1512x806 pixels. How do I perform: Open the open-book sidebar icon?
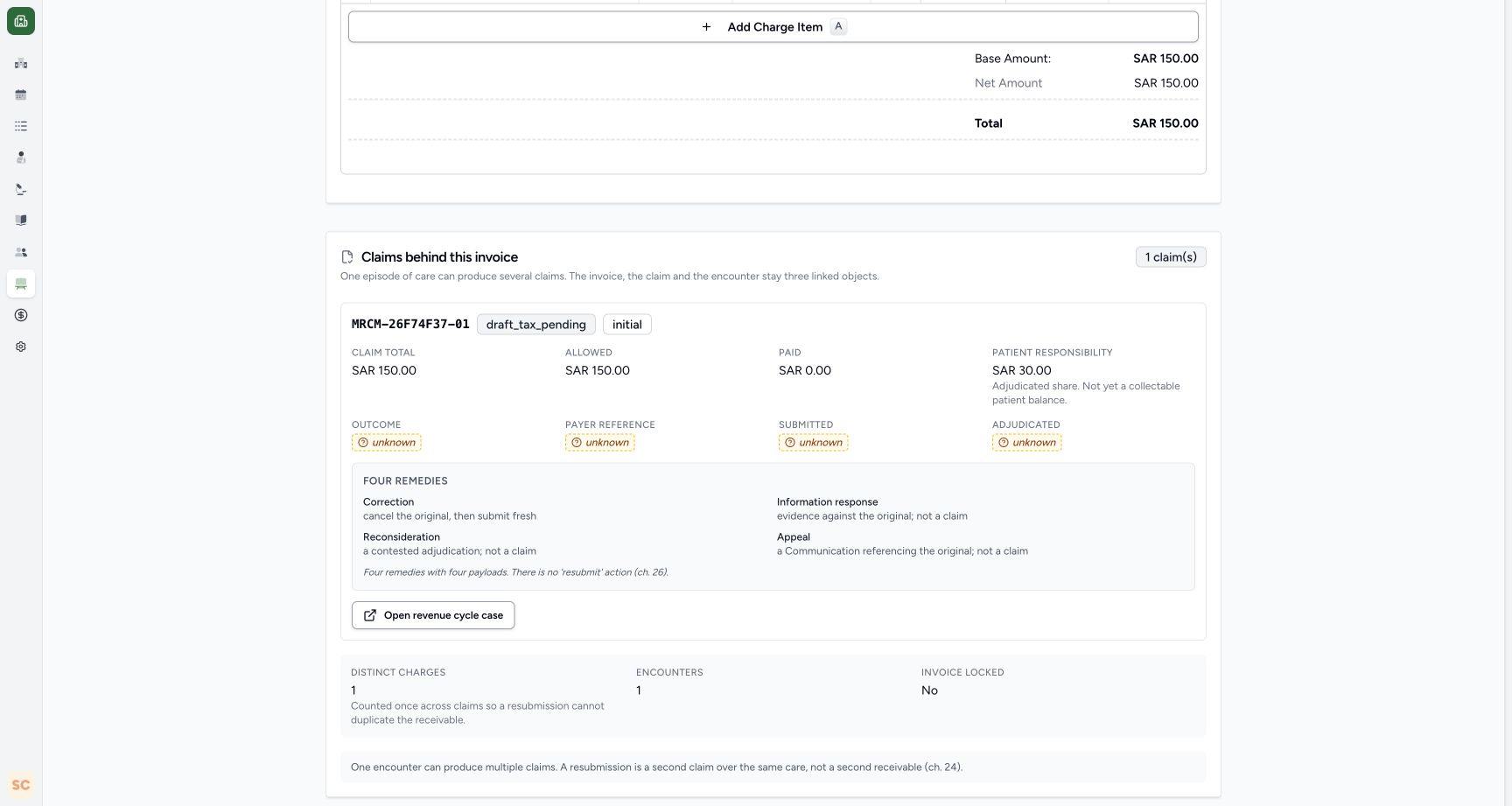click(21, 221)
